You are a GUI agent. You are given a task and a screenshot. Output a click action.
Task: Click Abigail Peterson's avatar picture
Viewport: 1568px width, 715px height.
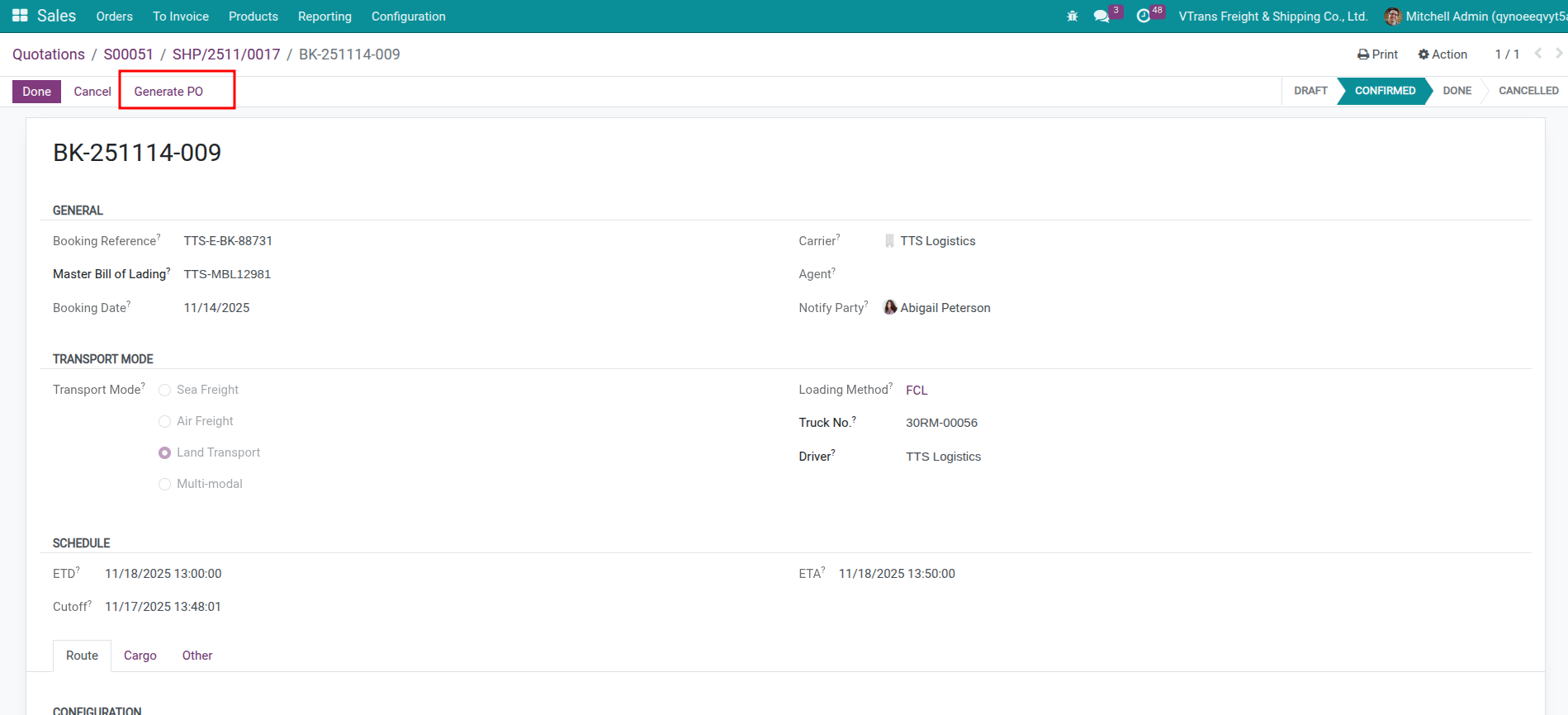[x=890, y=307]
